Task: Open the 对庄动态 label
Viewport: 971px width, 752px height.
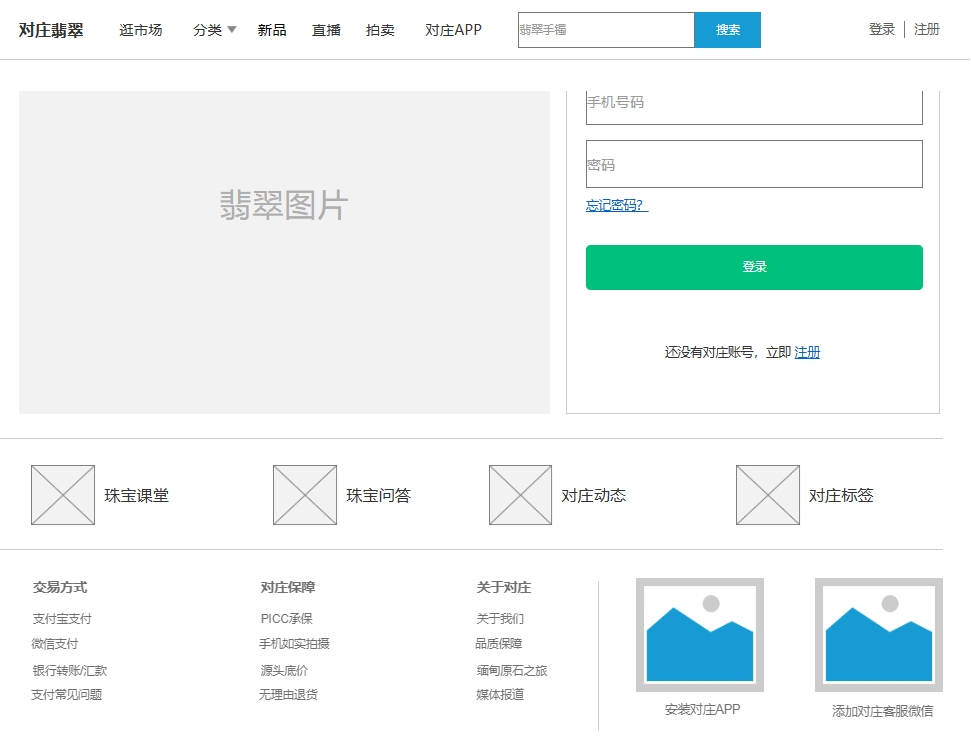Action: pos(593,496)
